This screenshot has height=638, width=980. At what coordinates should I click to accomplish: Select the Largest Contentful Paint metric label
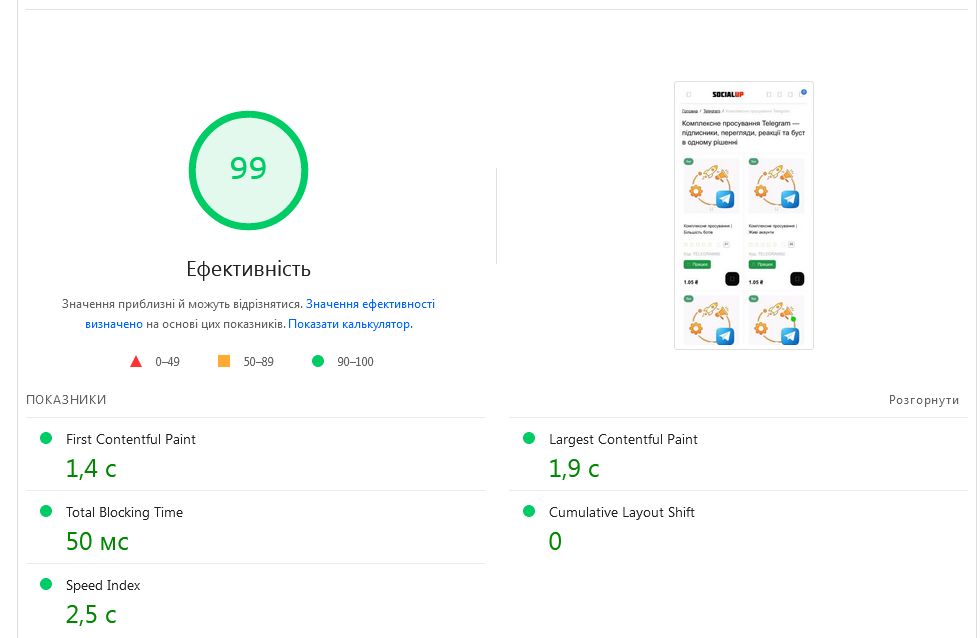pos(623,439)
